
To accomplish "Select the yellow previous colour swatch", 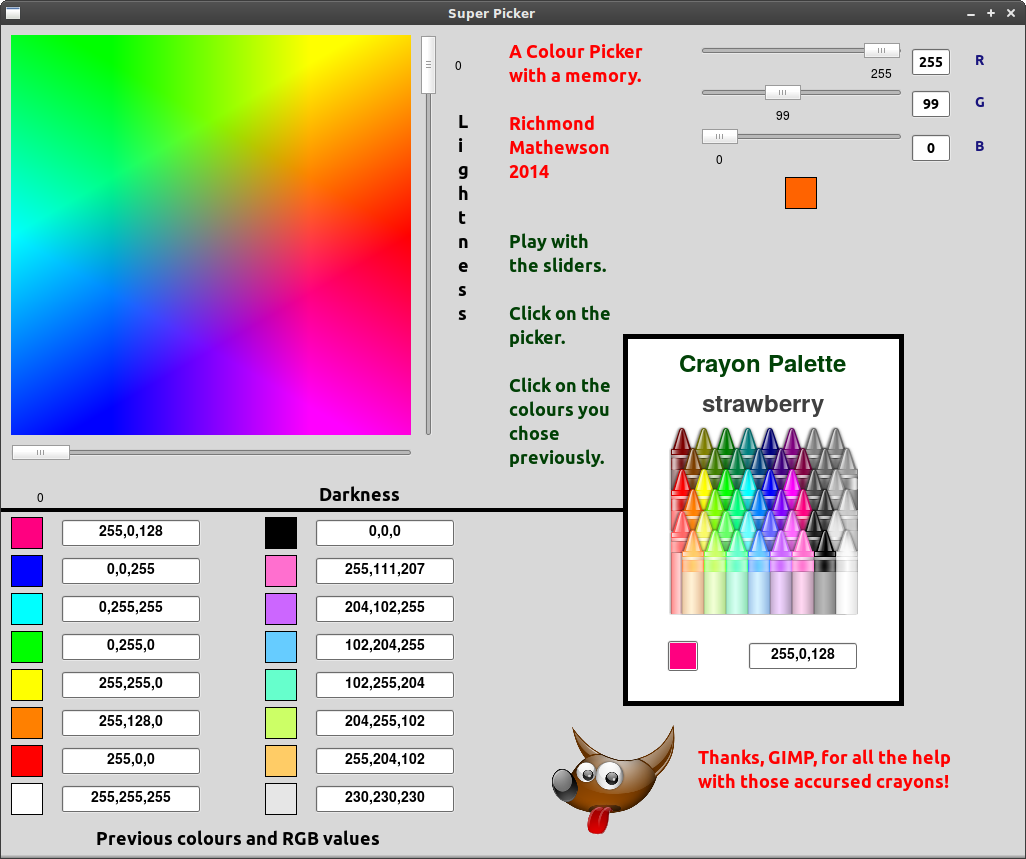I will tap(27, 685).
